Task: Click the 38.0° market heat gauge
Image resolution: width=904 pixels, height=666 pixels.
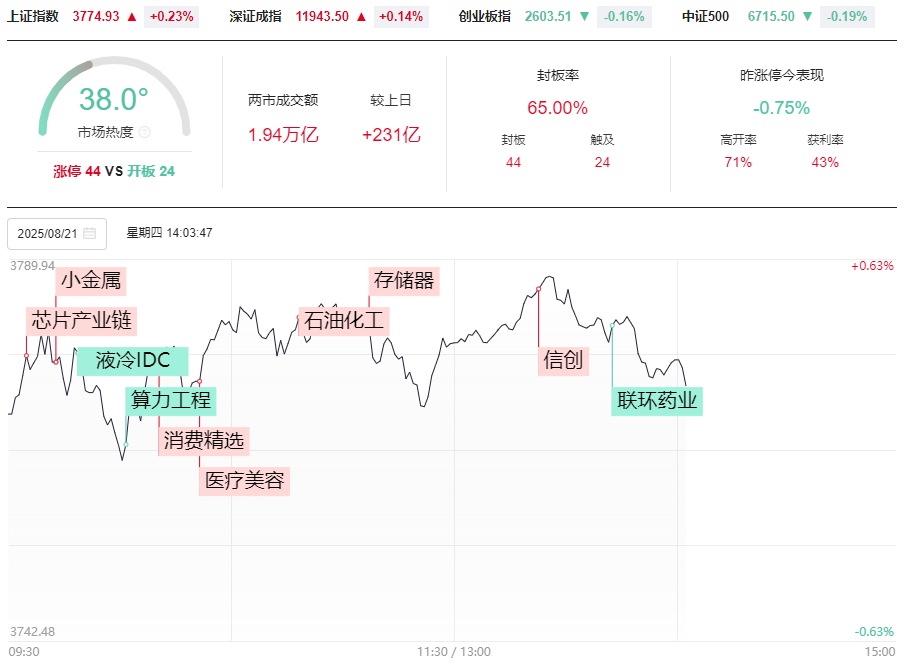Action: (114, 100)
